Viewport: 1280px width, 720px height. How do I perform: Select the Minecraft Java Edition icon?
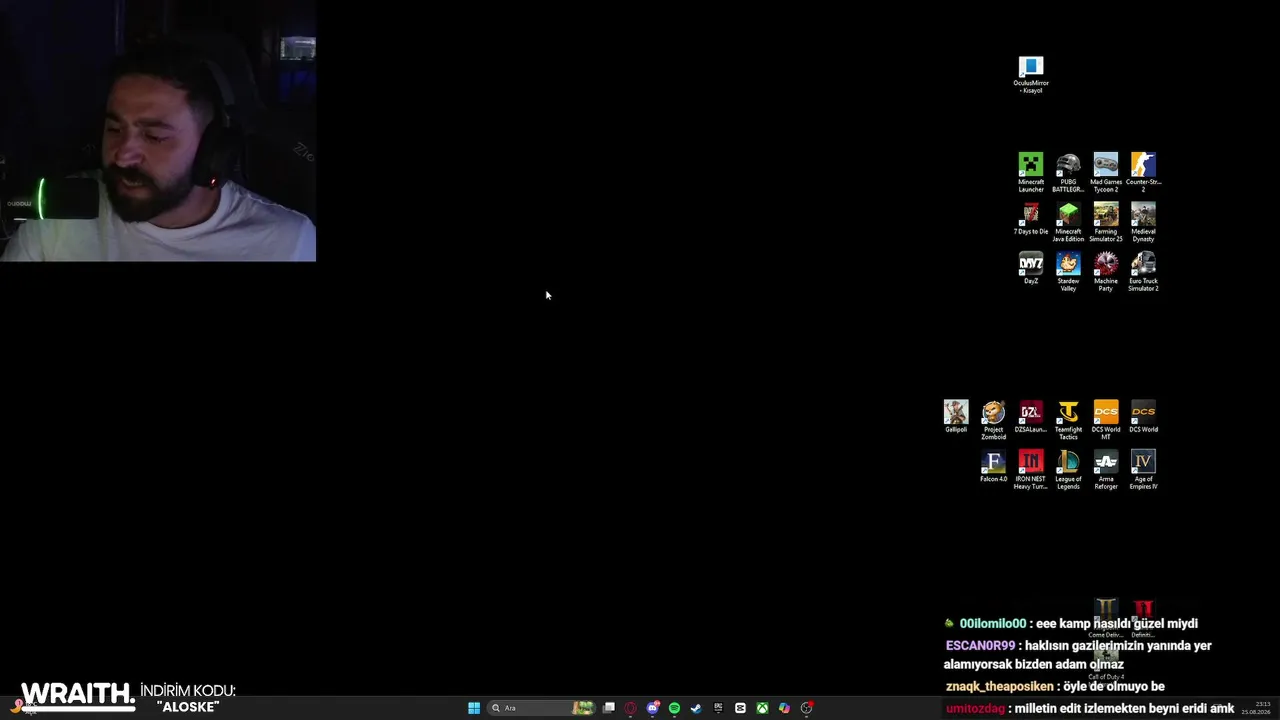(x=1068, y=222)
